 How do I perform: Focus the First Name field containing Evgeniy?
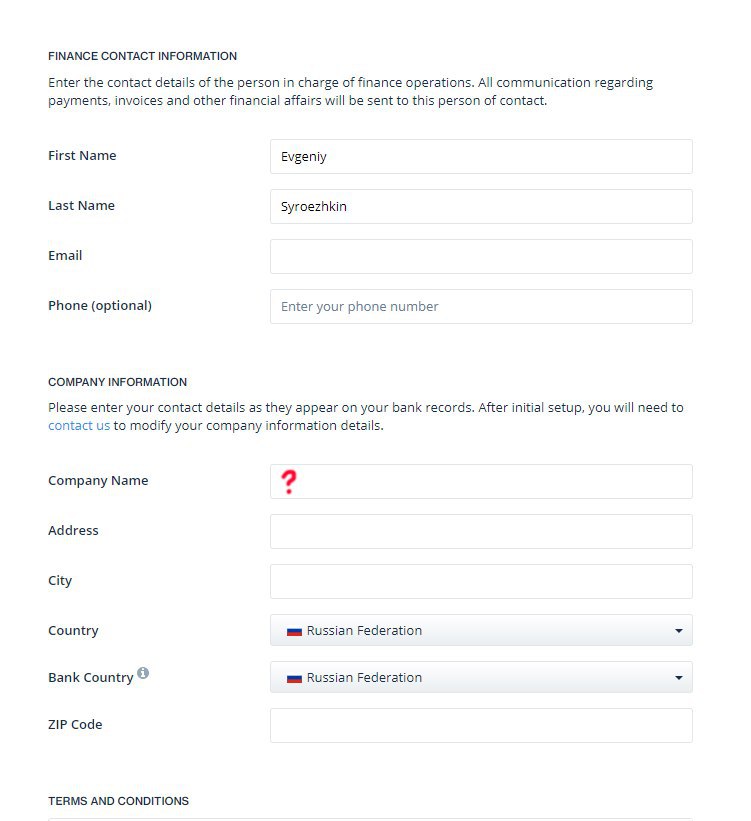coord(480,156)
